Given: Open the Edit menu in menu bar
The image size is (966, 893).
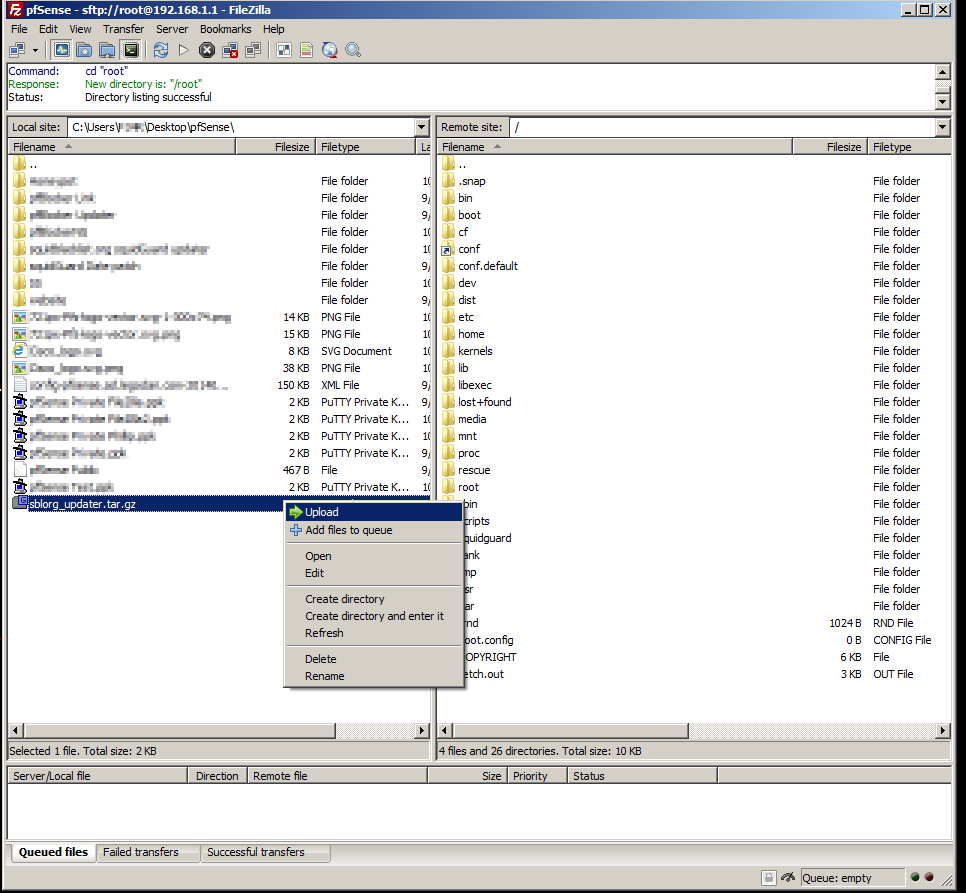Looking at the screenshot, I should coord(48,29).
